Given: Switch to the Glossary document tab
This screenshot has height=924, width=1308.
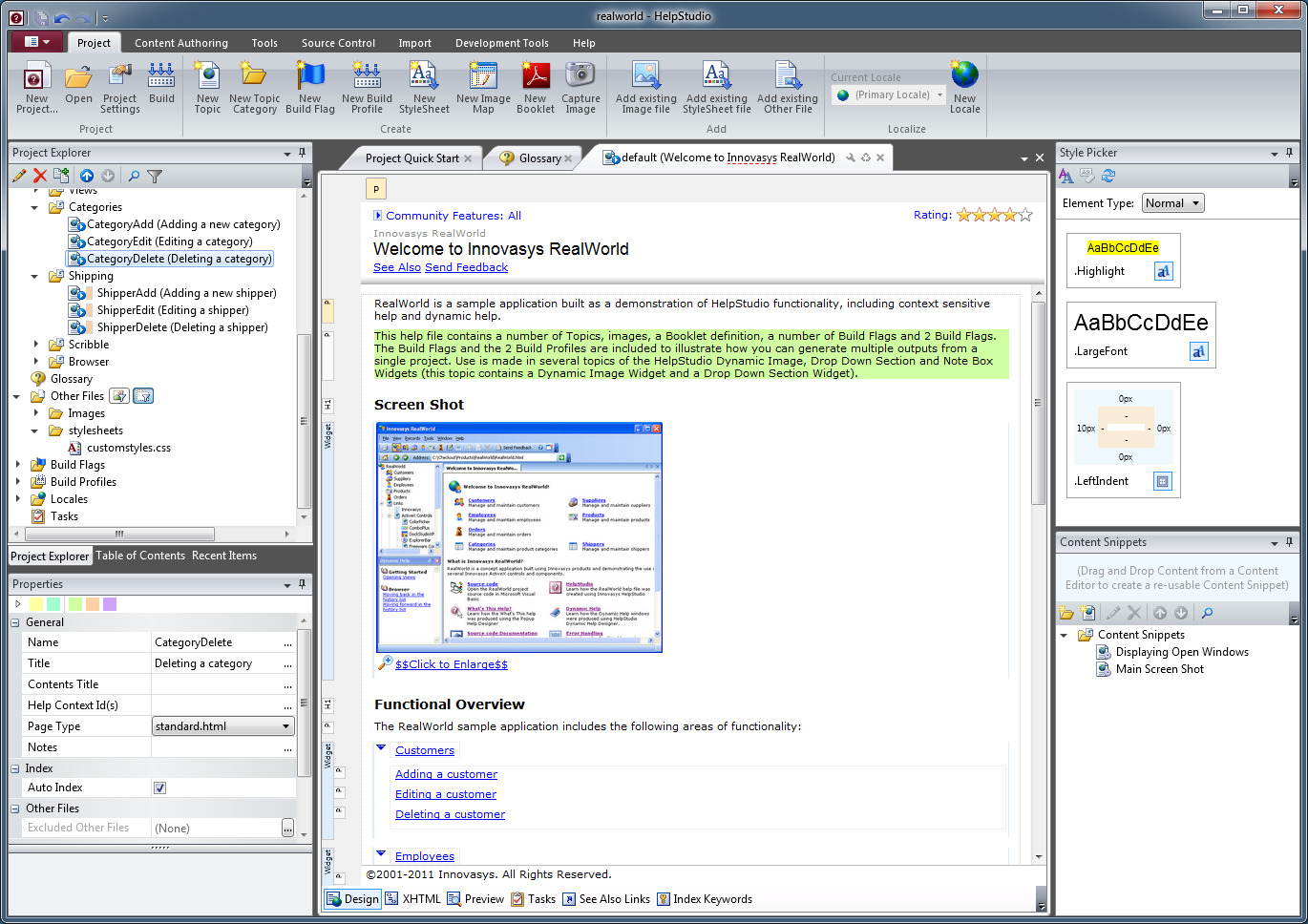Looking at the screenshot, I should 539,158.
